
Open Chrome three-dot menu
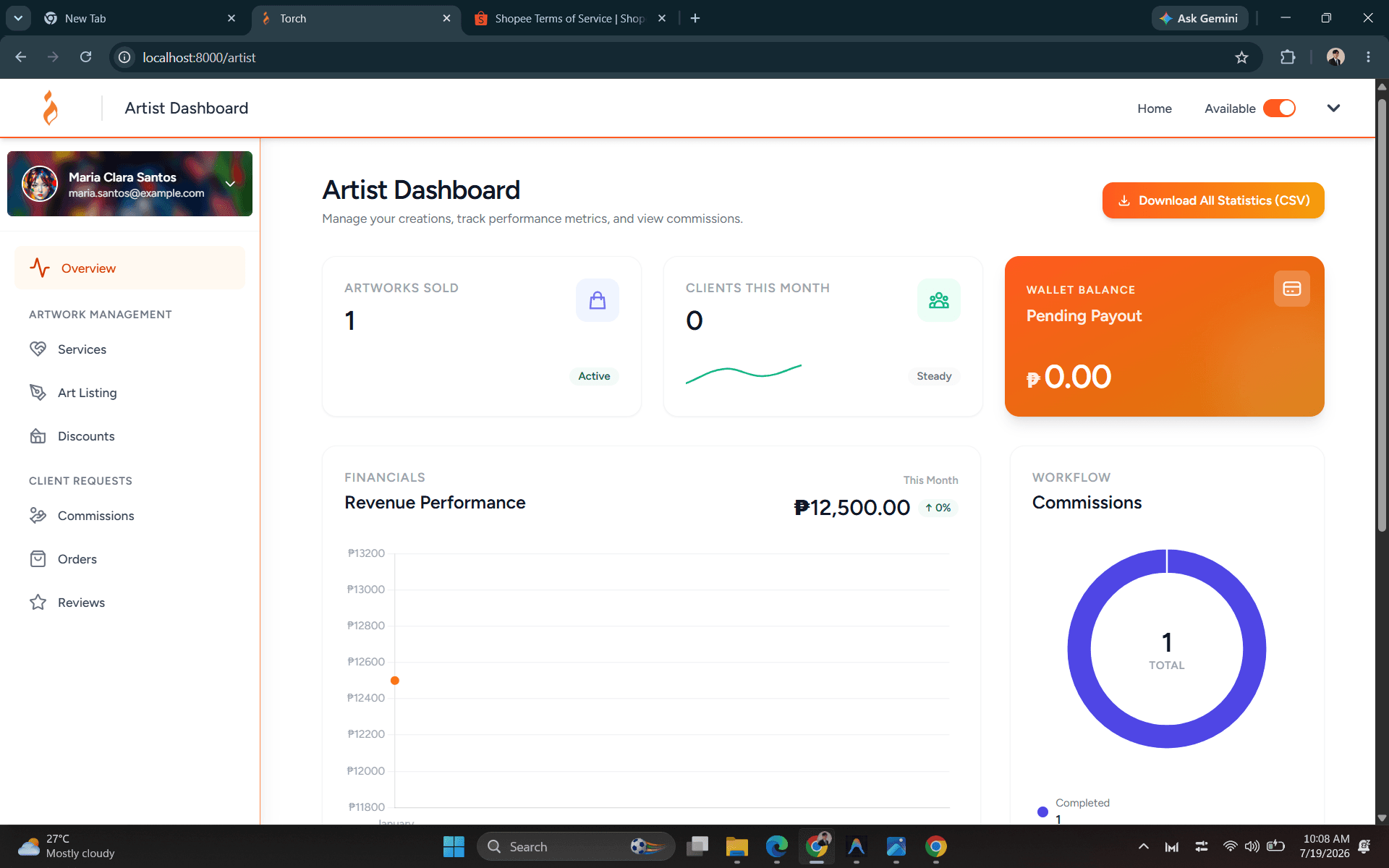(1368, 57)
